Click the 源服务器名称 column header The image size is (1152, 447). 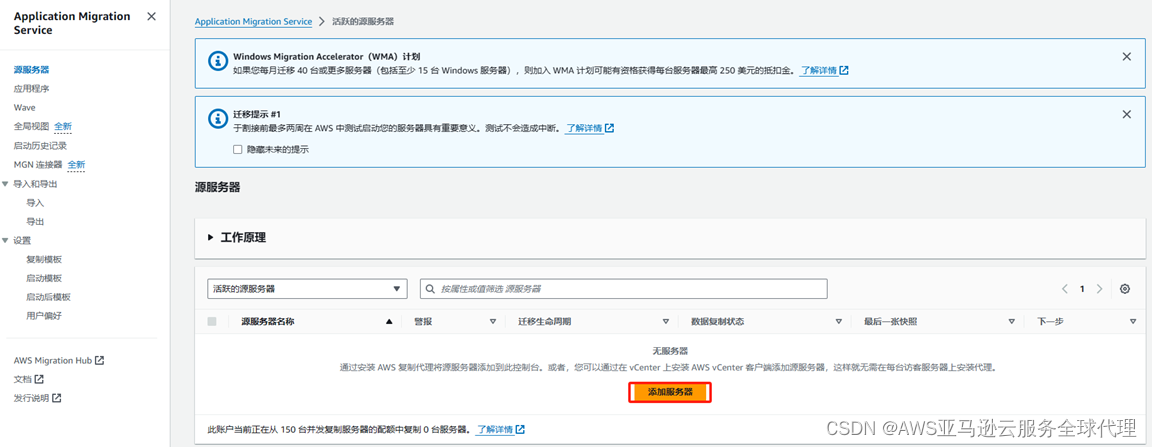(x=268, y=322)
